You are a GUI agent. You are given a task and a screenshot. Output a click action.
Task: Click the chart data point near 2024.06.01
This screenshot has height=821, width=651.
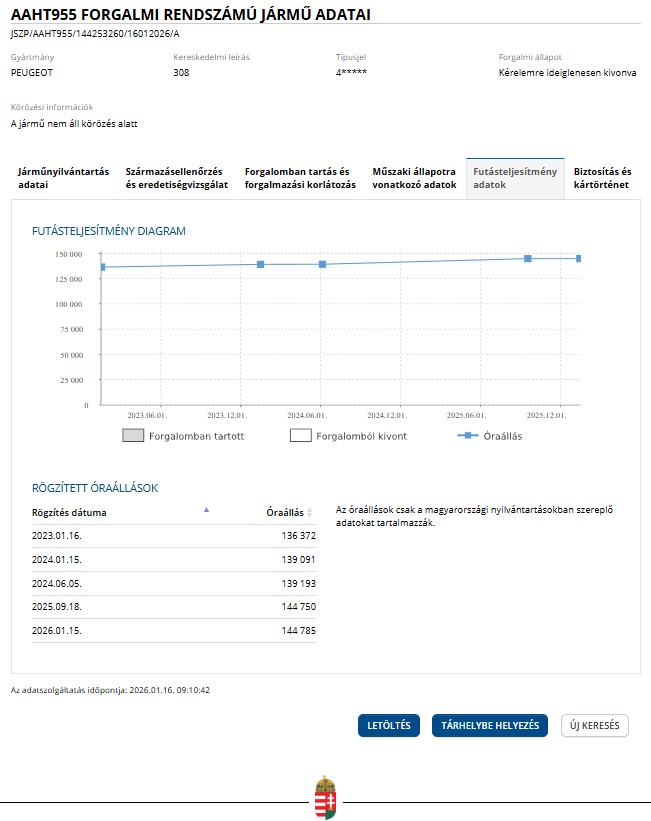[323, 264]
